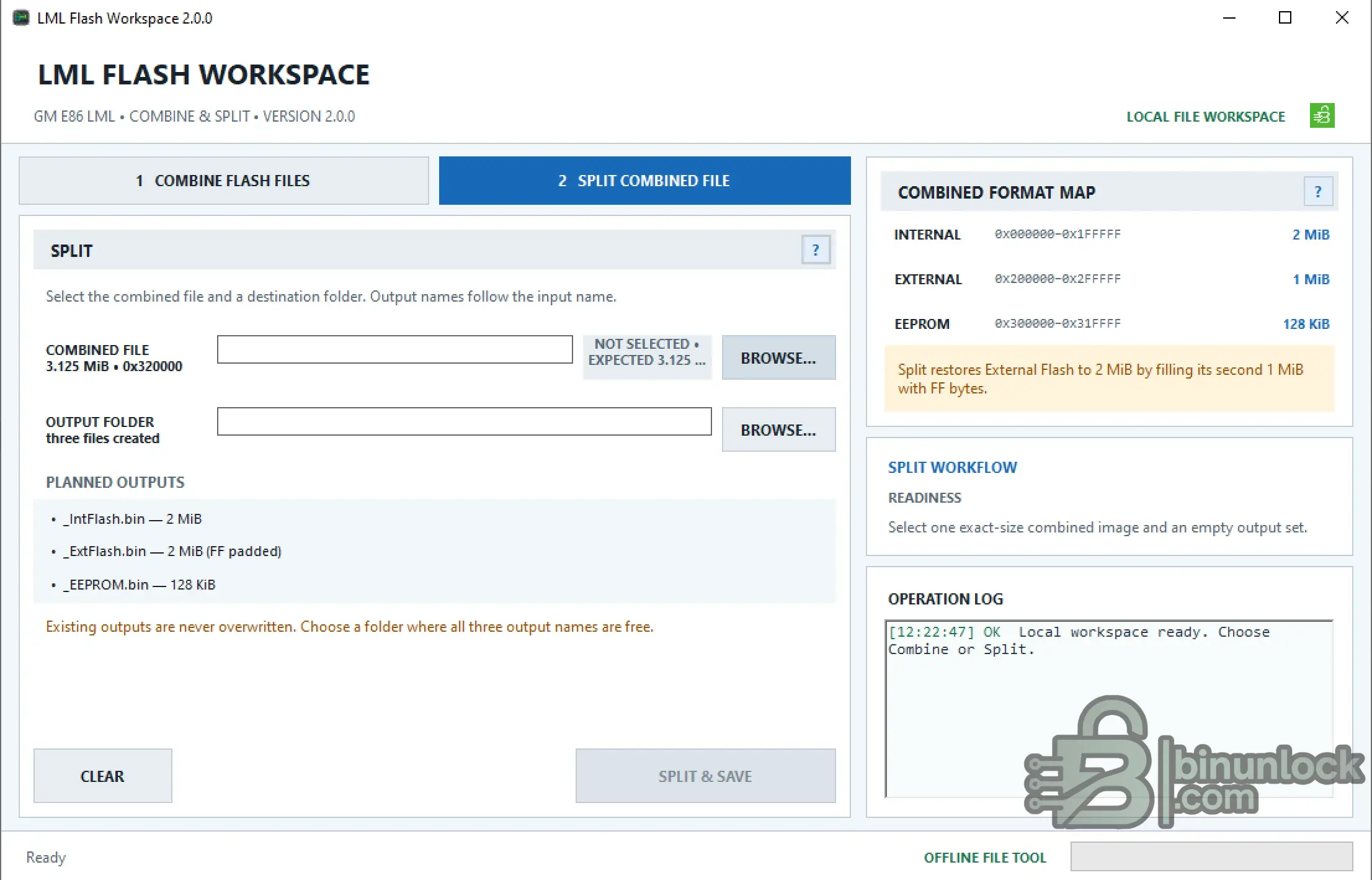Image resolution: width=1372 pixels, height=880 pixels.
Task: Click the Split & Save button
Action: (x=705, y=776)
